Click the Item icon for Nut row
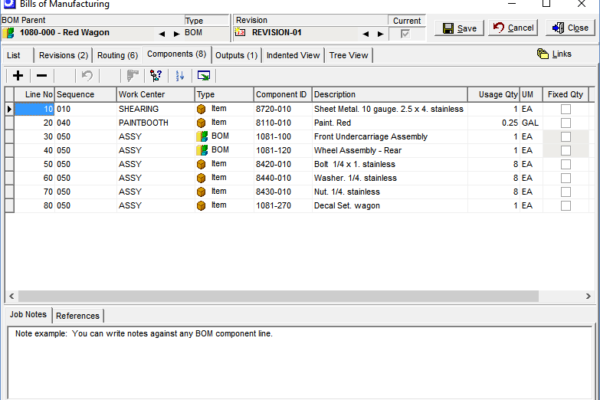This screenshot has height=400, width=600. 201,192
